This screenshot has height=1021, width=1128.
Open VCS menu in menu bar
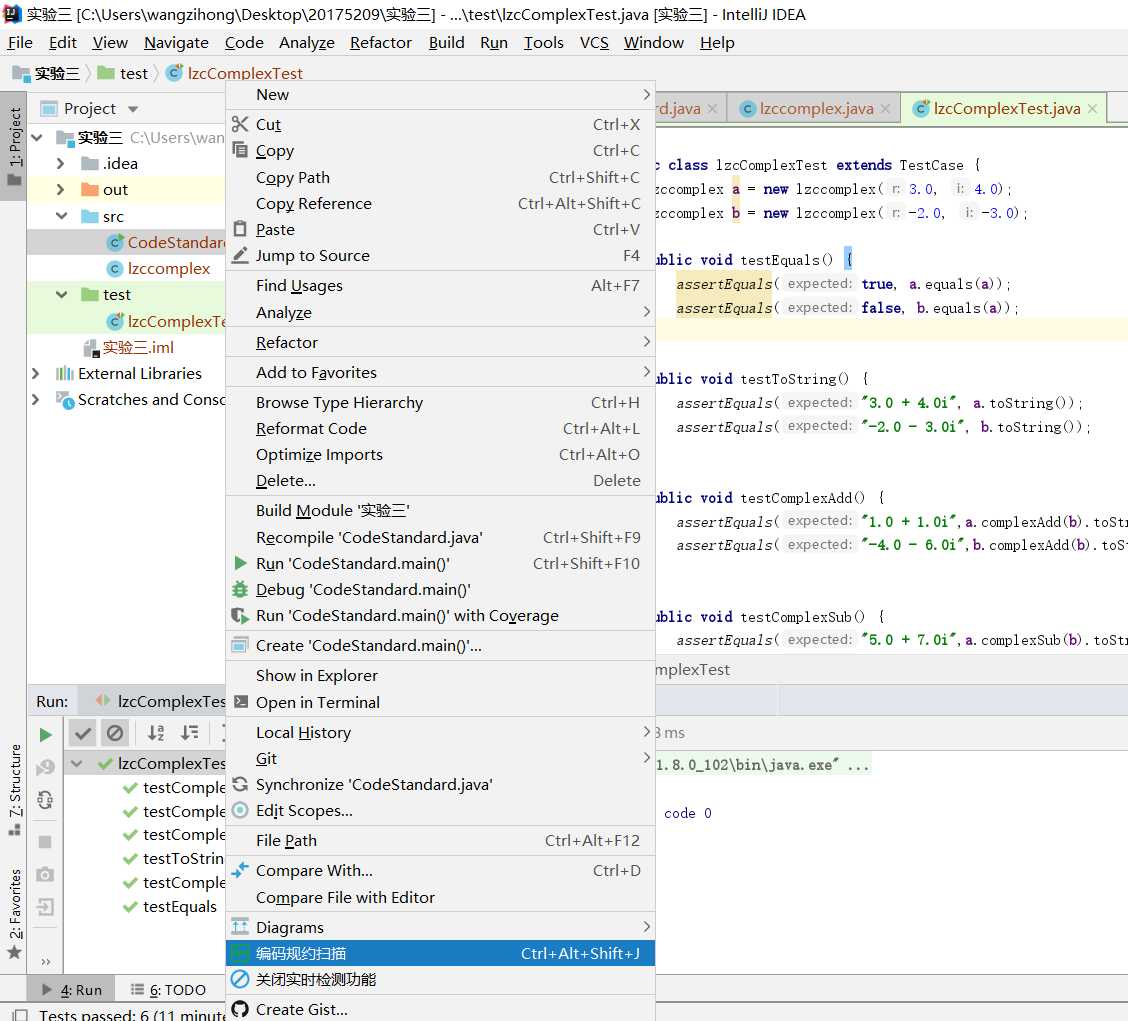(x=593, y=42)
